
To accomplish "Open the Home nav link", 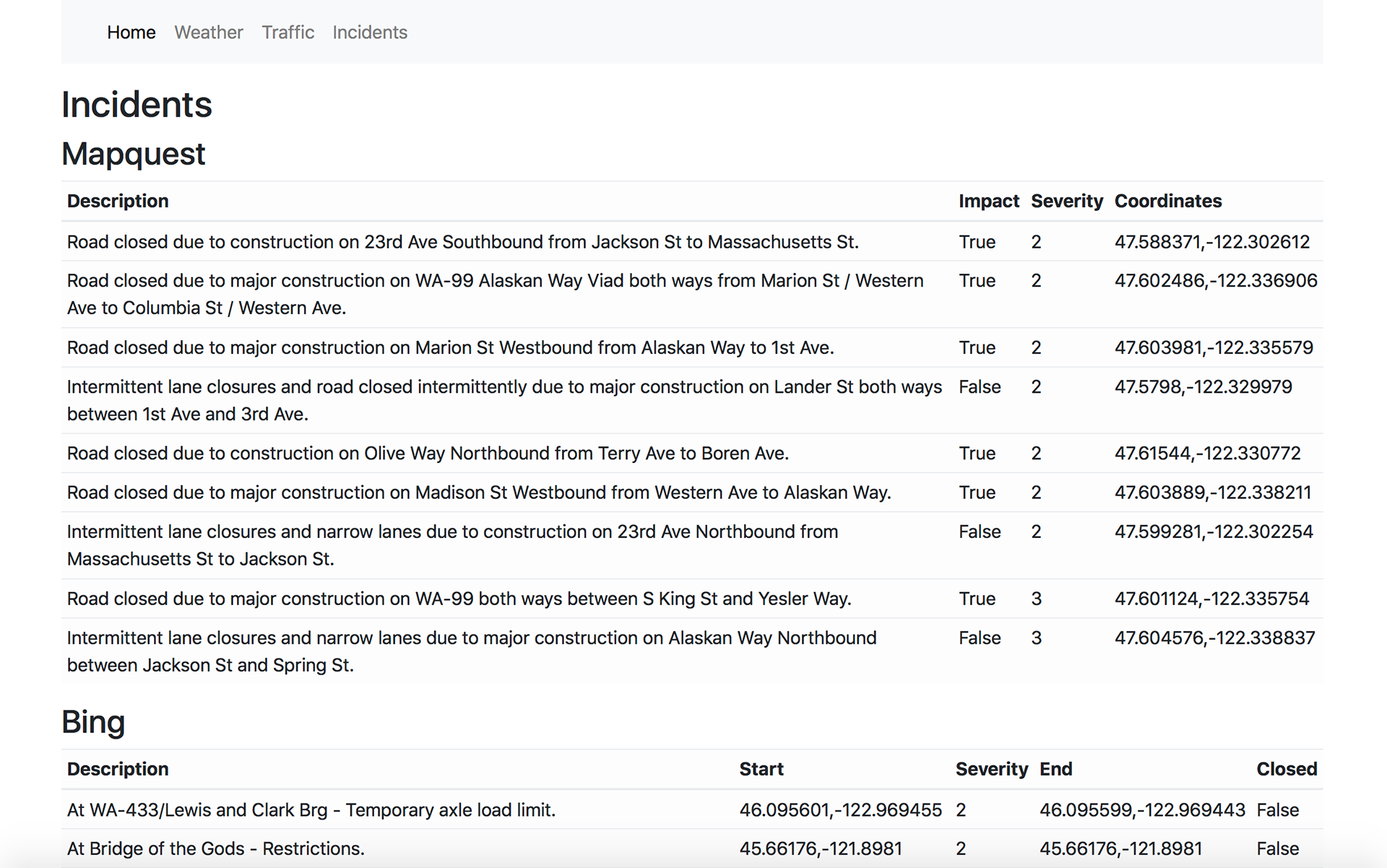I will coord(131,32).
